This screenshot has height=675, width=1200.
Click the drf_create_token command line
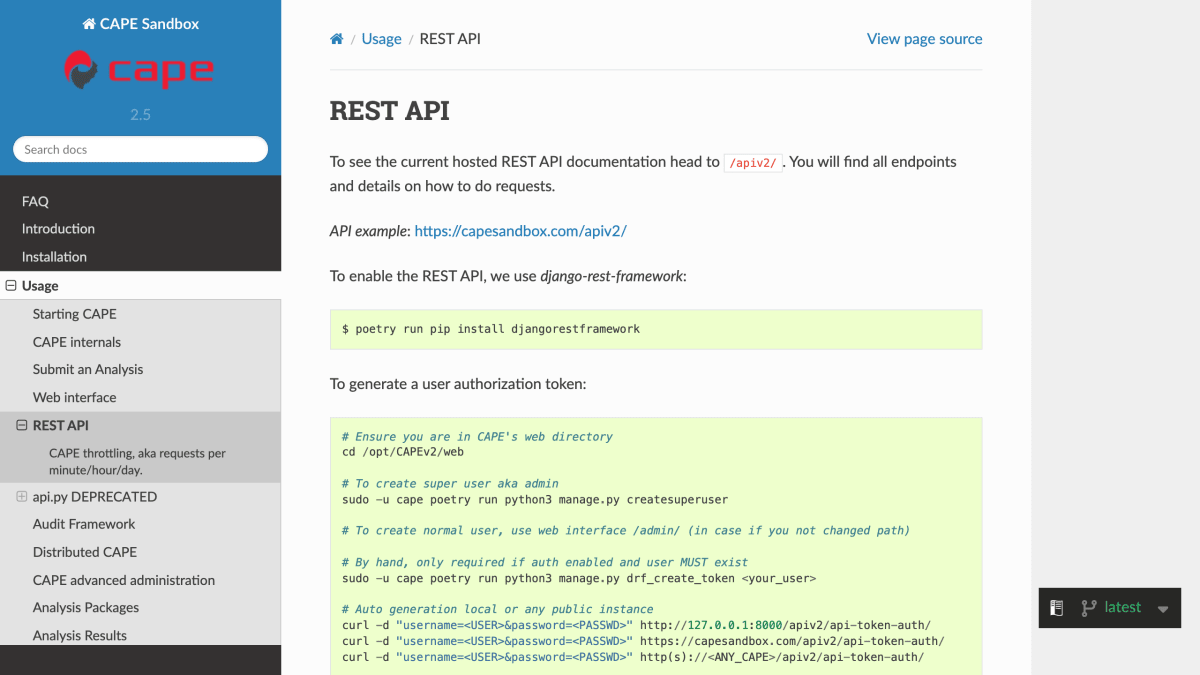579,578
